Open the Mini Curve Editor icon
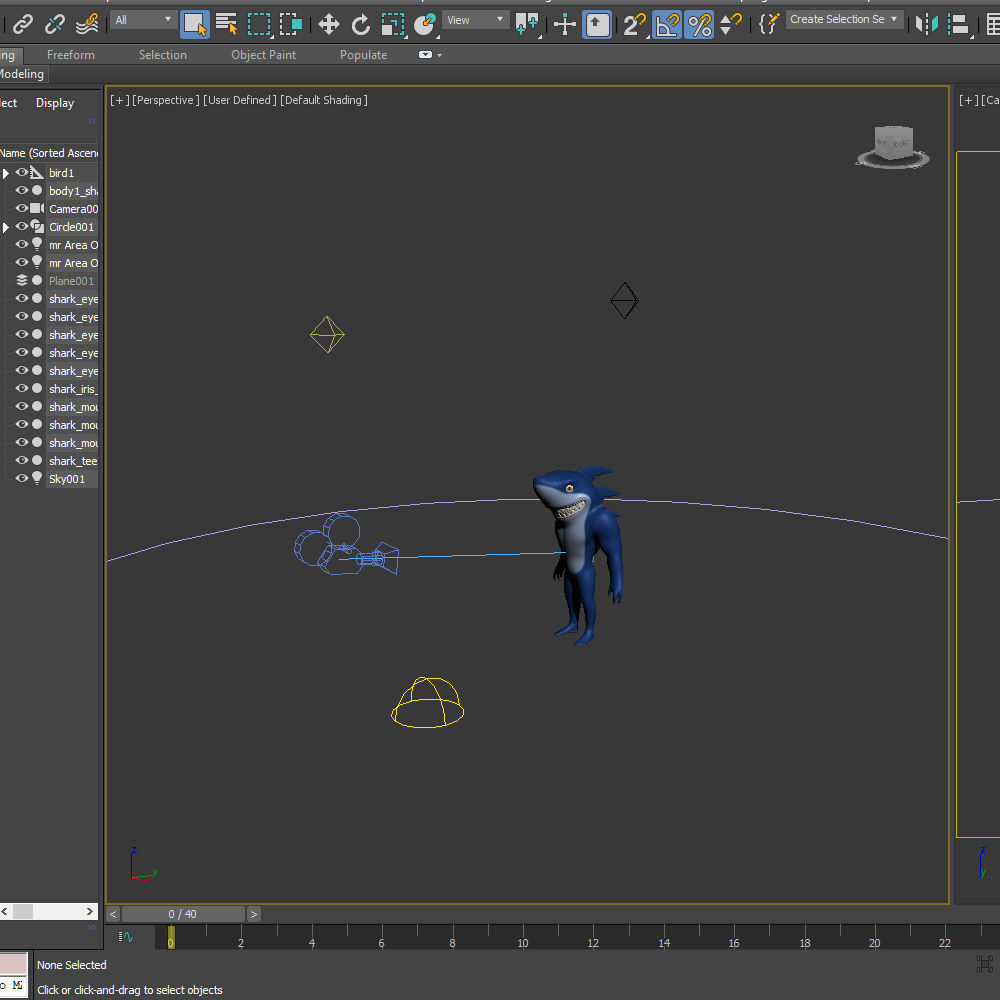This screenshot has width=1000, height=1000. click(126, 937)
